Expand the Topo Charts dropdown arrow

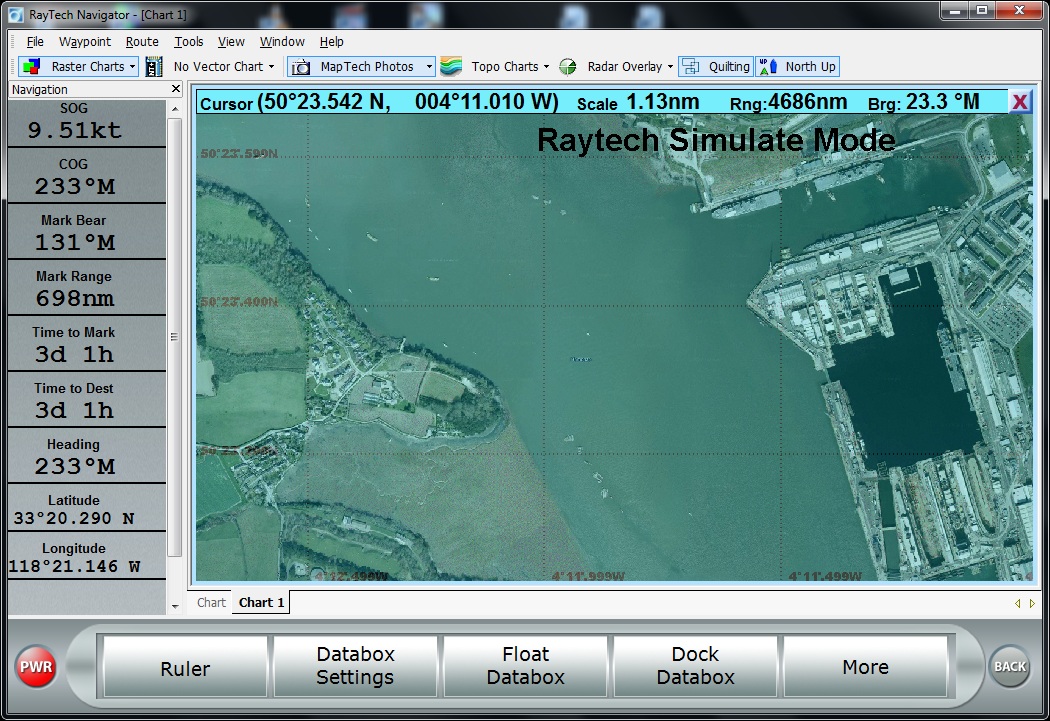click(546, 66)
